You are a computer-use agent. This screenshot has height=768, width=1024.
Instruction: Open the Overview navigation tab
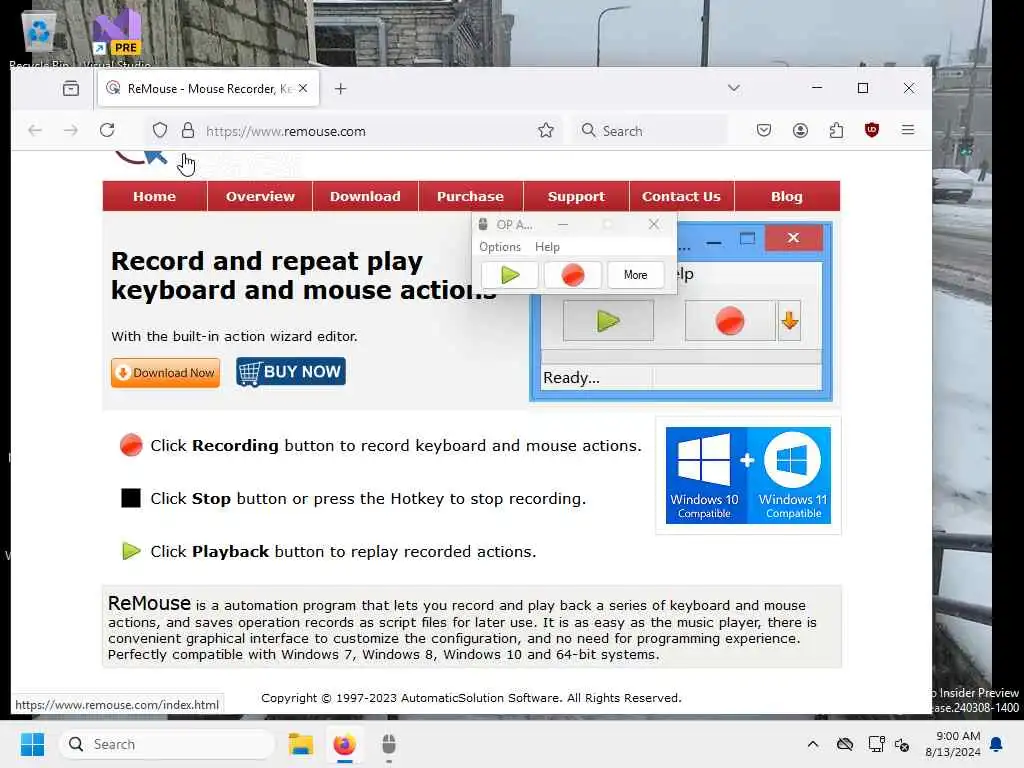[x=260, y=197]
